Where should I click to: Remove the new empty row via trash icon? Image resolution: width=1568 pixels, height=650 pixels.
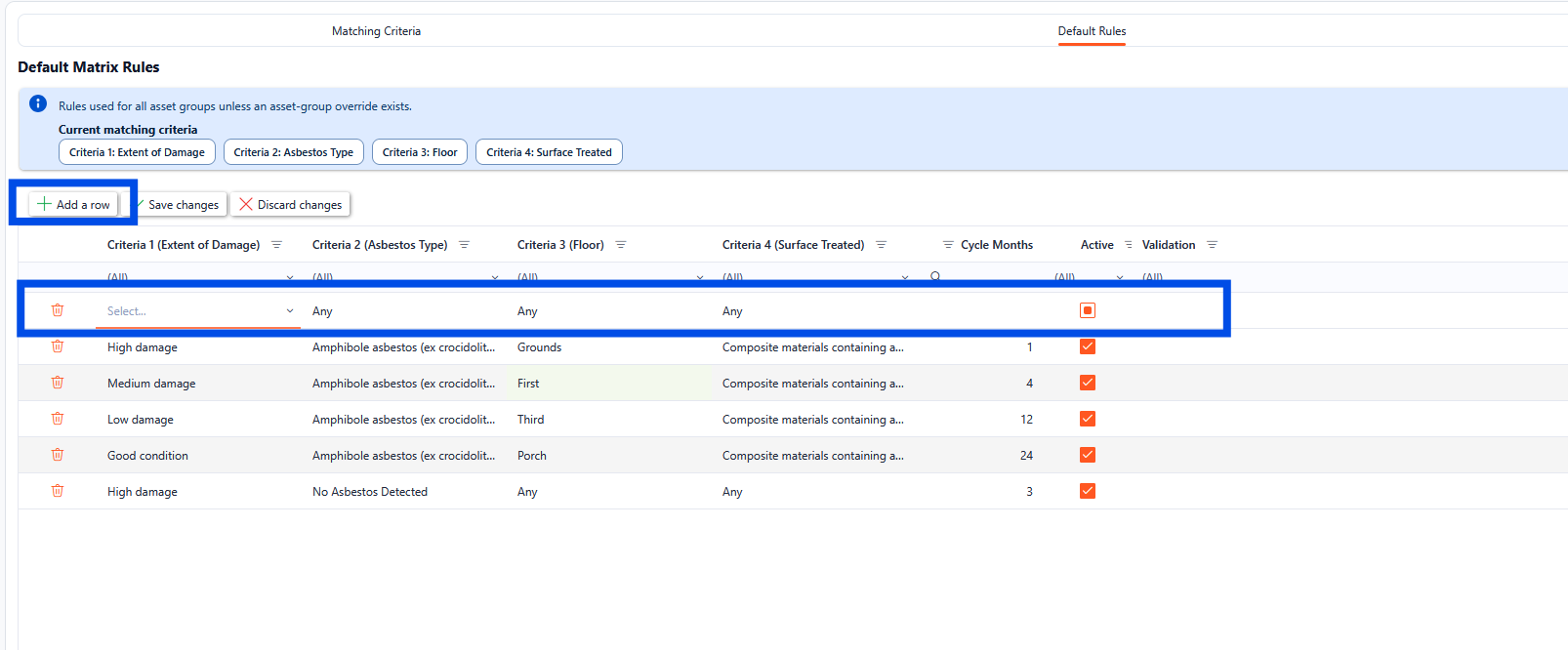(x=58, y=310)
